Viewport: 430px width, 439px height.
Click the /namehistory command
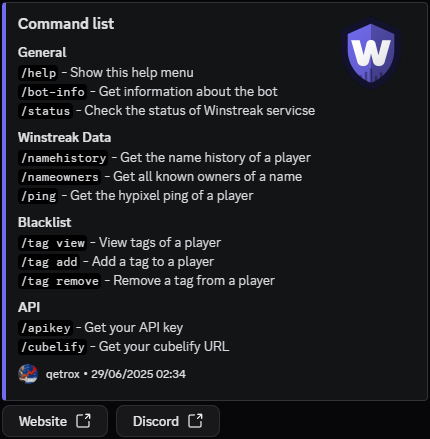pyautogui.click(x=63, y=158)
